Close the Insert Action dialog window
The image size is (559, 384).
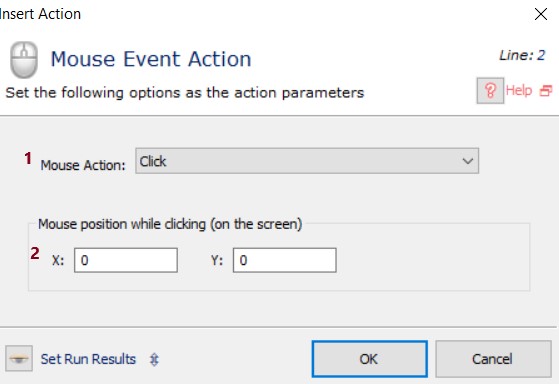[x=541, y=14]
